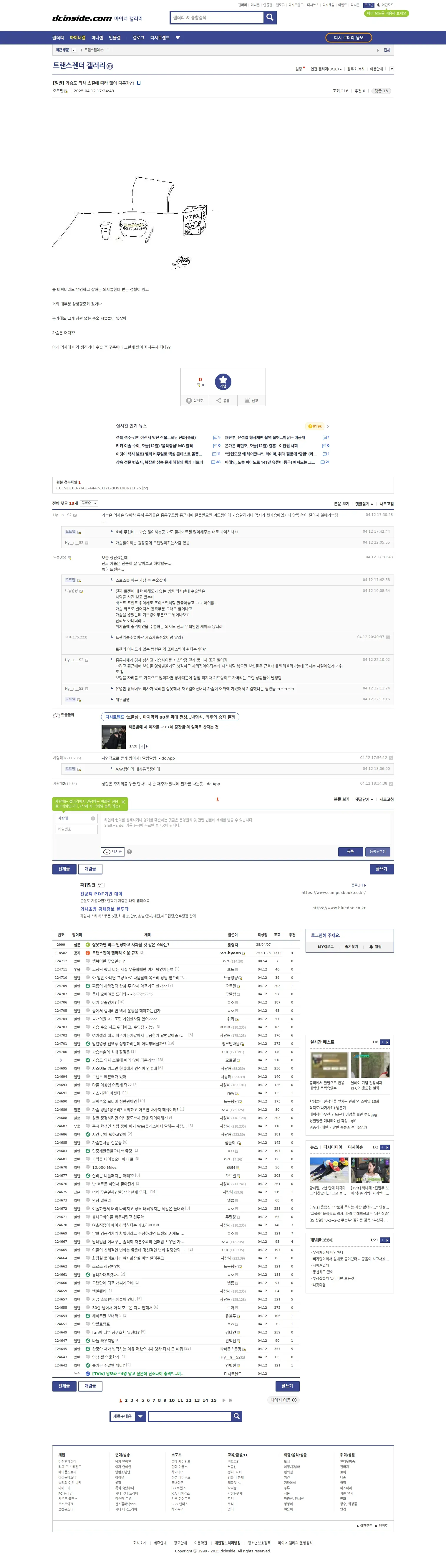Click the 로그인 link in the top bar
446x1568 pixels.
[x=369, y=5]
